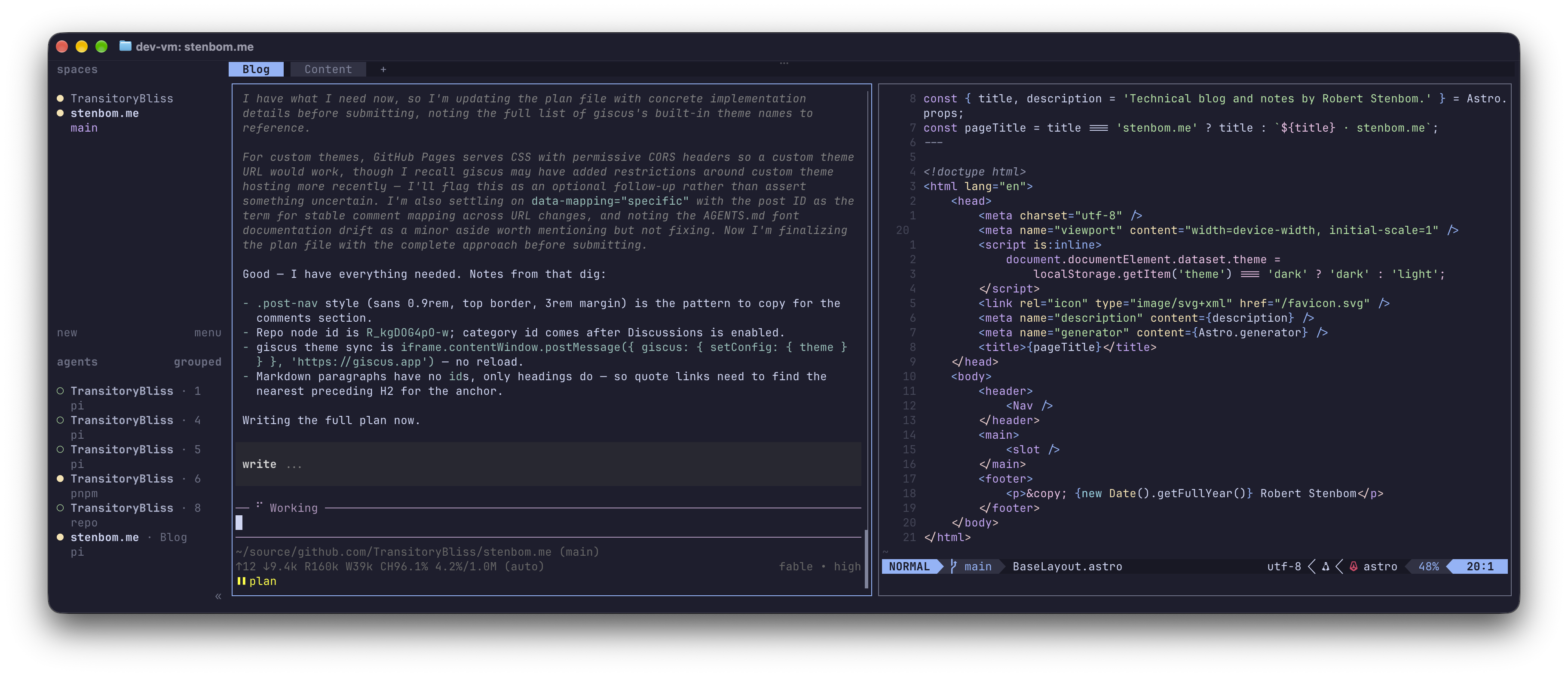
Task: Click the write tool call block
Action: [x=548, y=465]
